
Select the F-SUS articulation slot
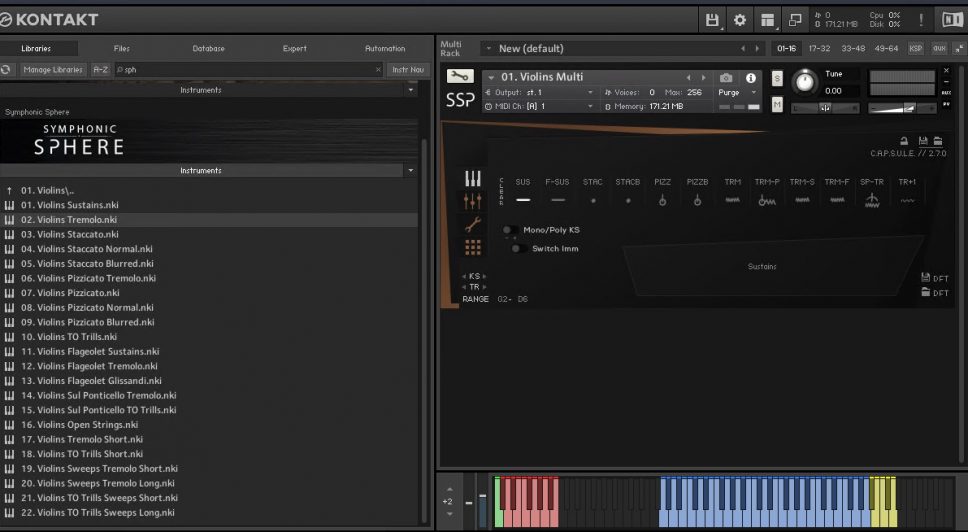pyautogui.click(x=557, y=191)
